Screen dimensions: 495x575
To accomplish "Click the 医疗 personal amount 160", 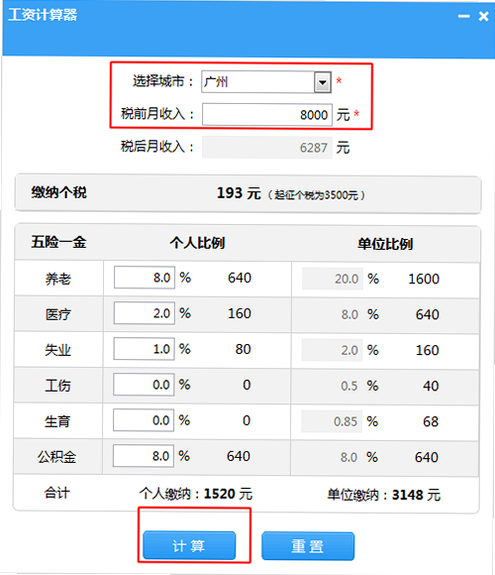I will point(239,314).
